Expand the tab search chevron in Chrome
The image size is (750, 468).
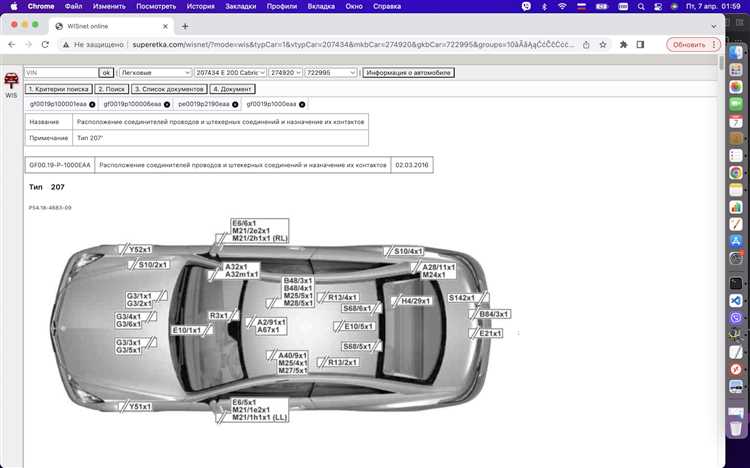click(x=714, y=26)
